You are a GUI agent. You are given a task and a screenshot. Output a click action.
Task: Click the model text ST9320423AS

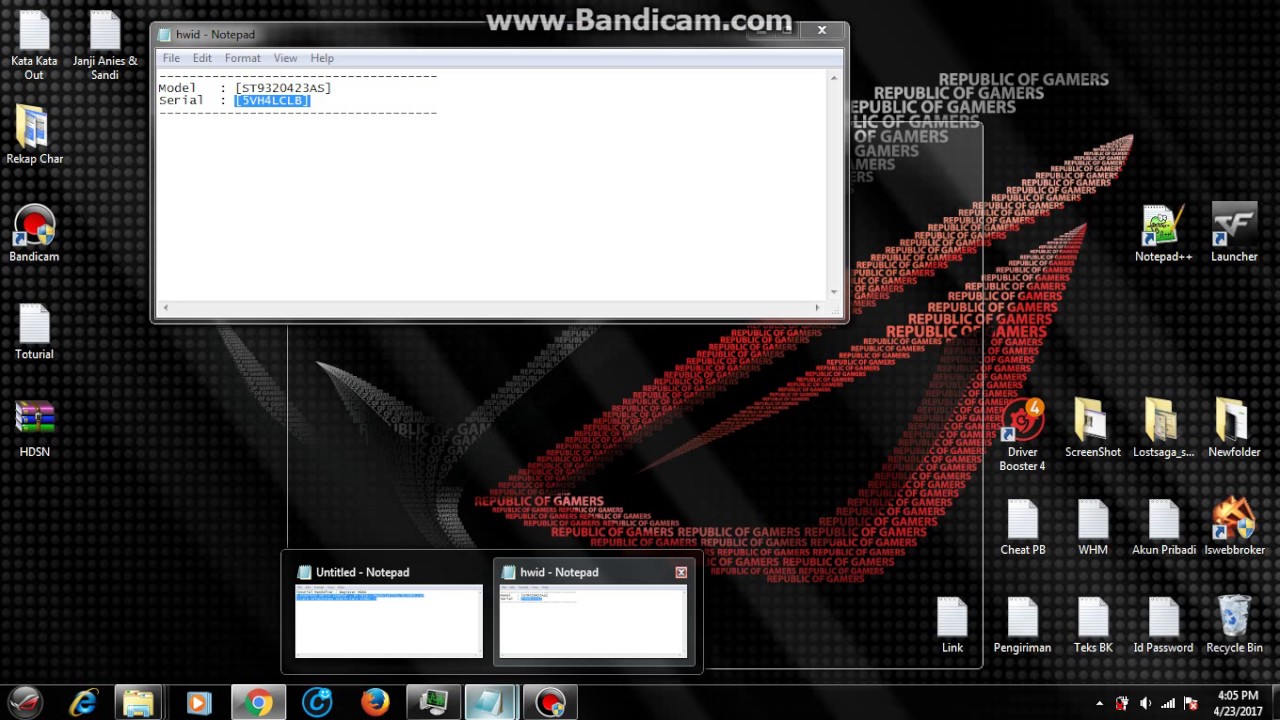(283, 88)
